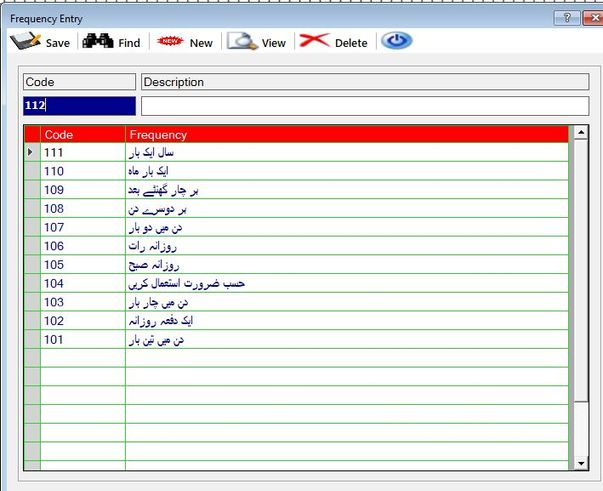Click frequency text in row 110
This screenshot has width=603, height=491.
[148, 171]
